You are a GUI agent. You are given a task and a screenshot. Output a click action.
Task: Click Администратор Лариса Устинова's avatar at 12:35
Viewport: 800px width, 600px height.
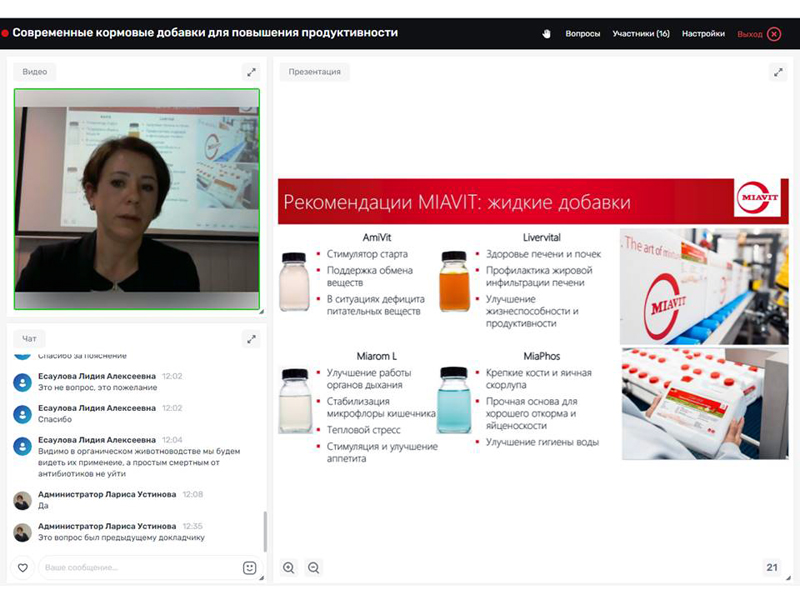(22, 531)
